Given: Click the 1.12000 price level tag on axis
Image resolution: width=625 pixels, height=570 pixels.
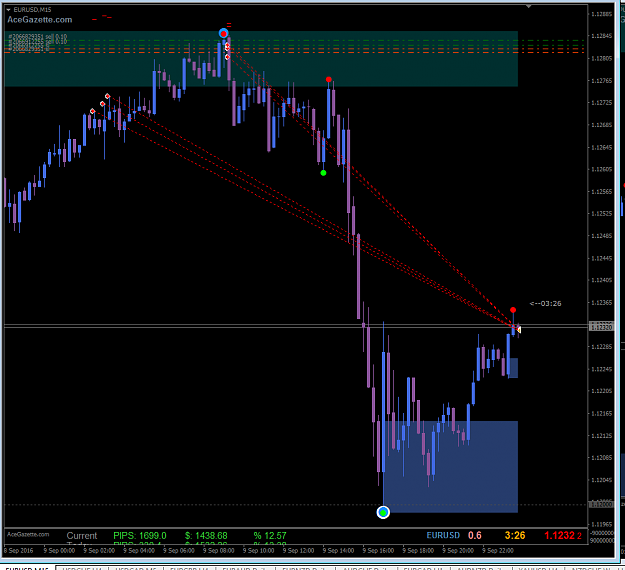Looking at the screenshot, I should [601, 505].
